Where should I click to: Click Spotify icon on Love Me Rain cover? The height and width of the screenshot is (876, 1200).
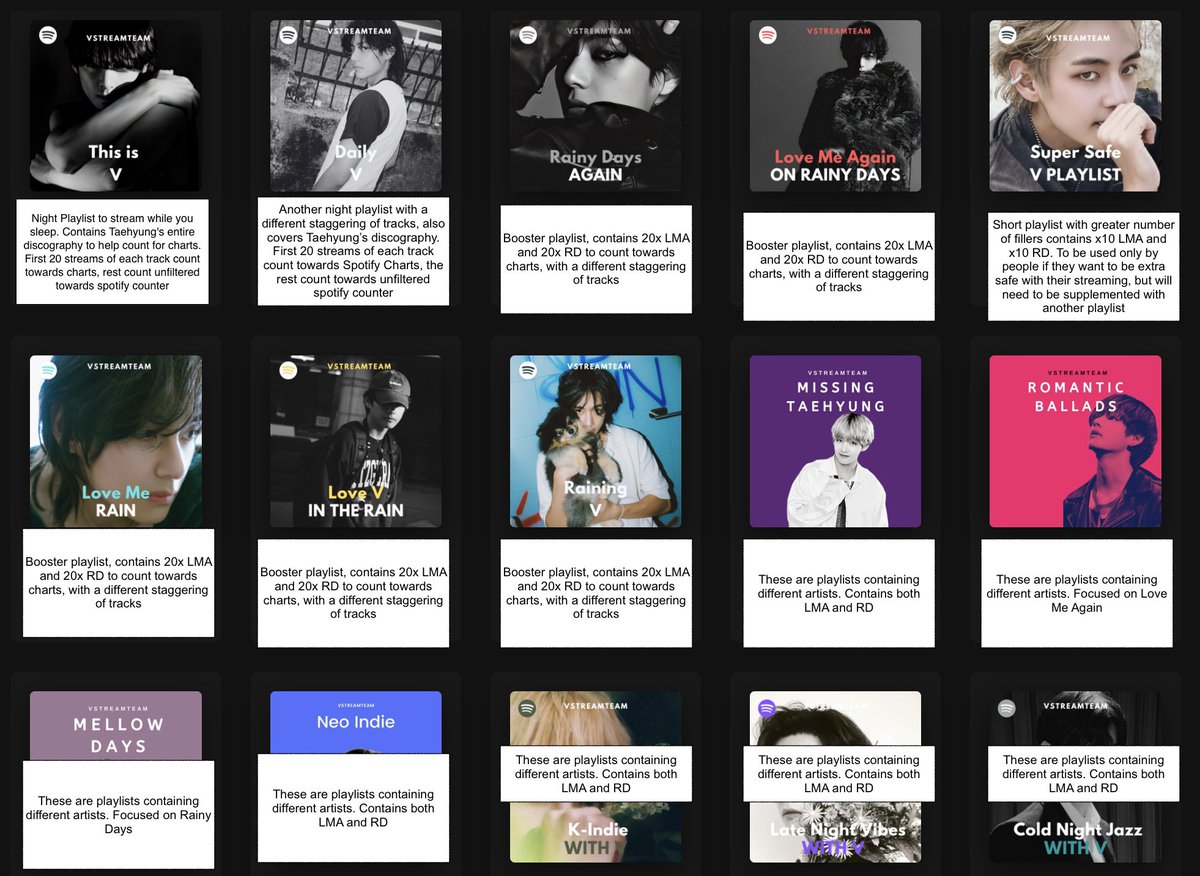click(x=47, y=370)
